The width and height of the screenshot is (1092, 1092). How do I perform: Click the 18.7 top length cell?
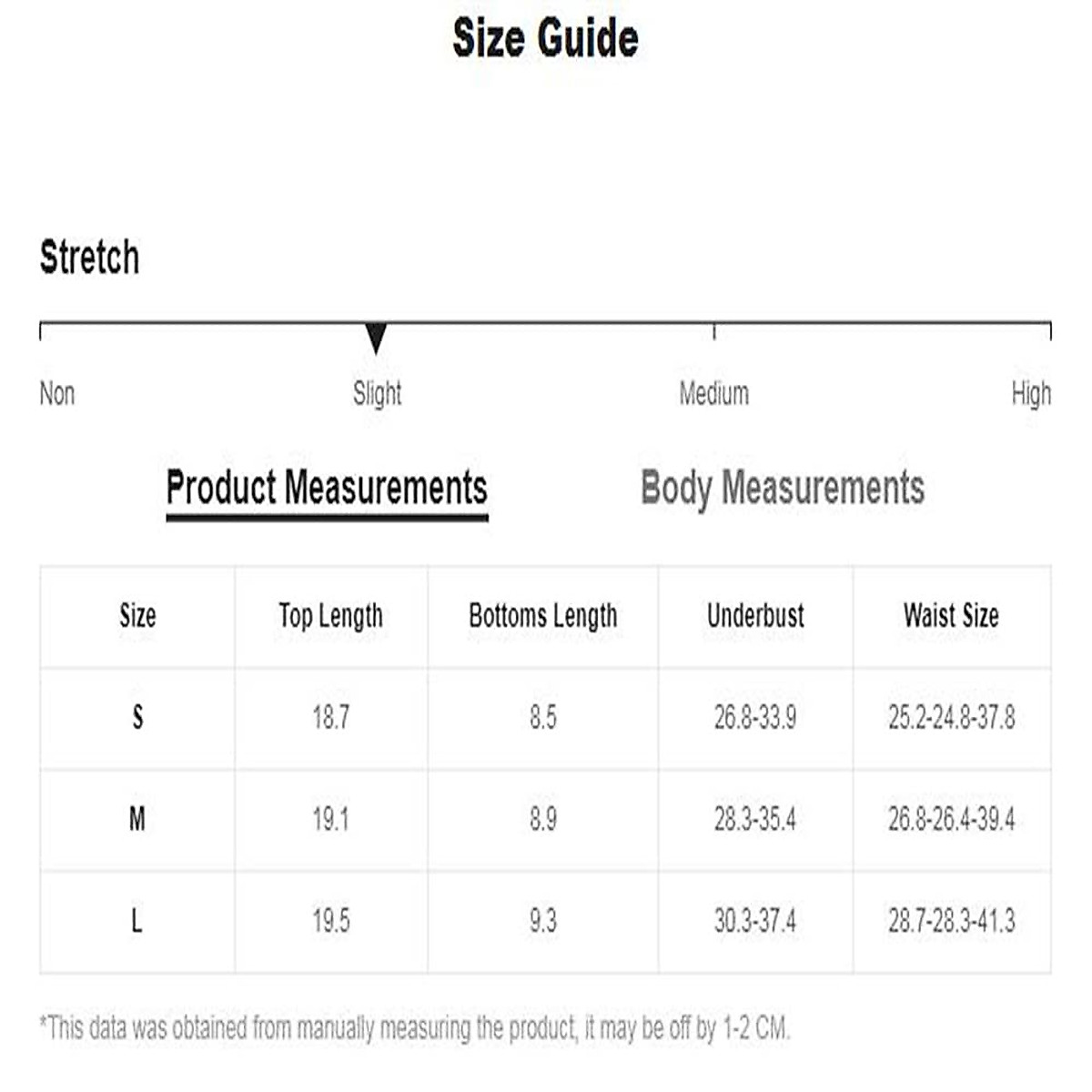pos(331,718)
